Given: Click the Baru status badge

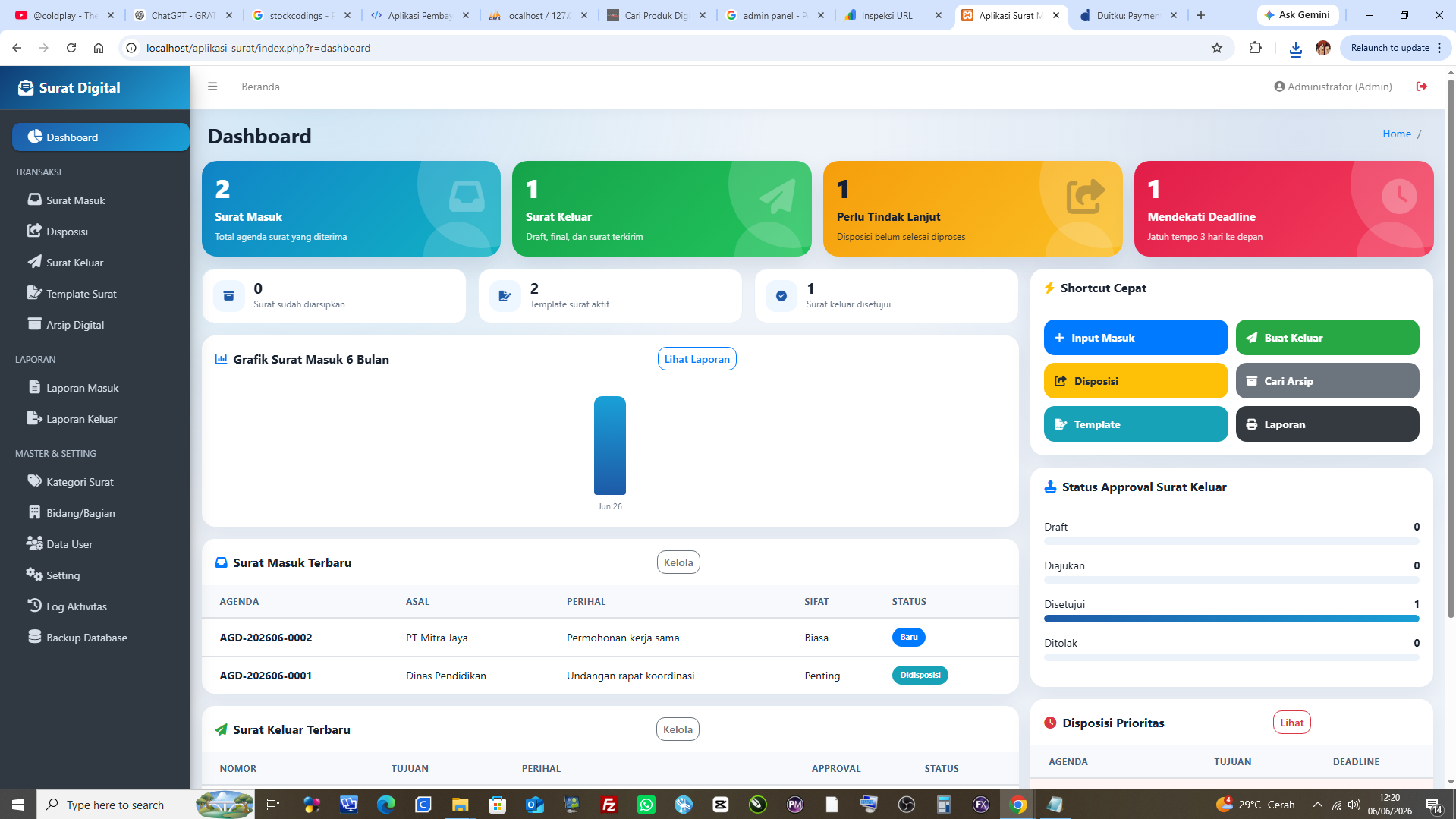Looking at the screenshot, I should (x=908, y=637).
